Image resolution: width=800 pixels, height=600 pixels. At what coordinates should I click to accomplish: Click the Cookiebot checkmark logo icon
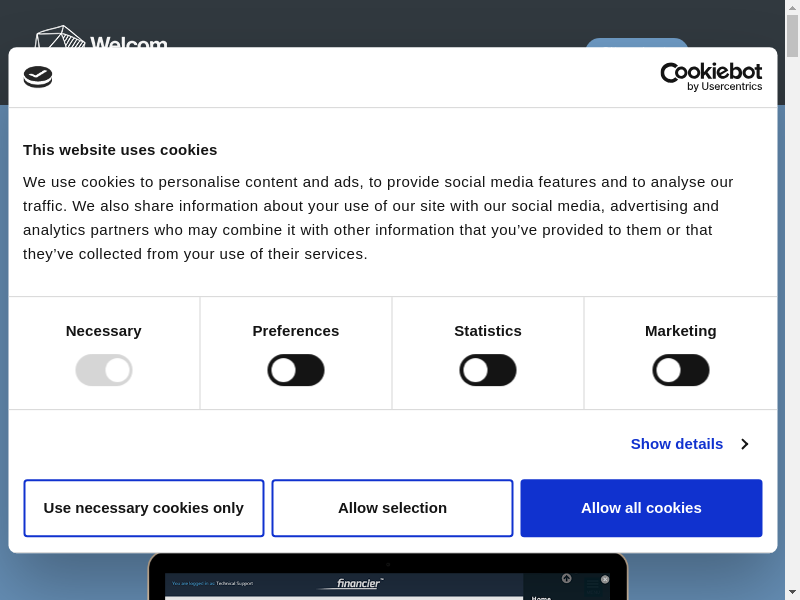tap(38, 77)
